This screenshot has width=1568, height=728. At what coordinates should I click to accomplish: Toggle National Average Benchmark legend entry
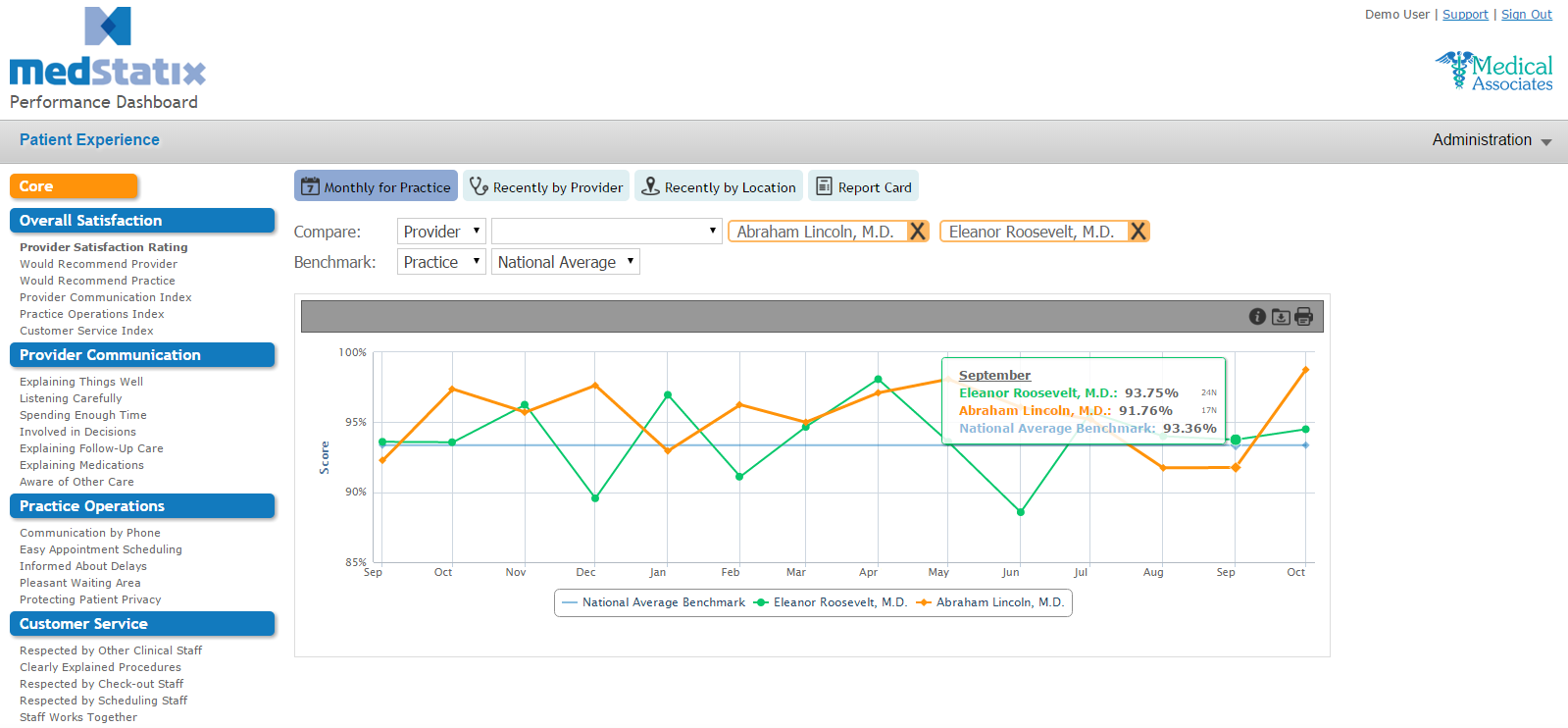tap(653, 602)
